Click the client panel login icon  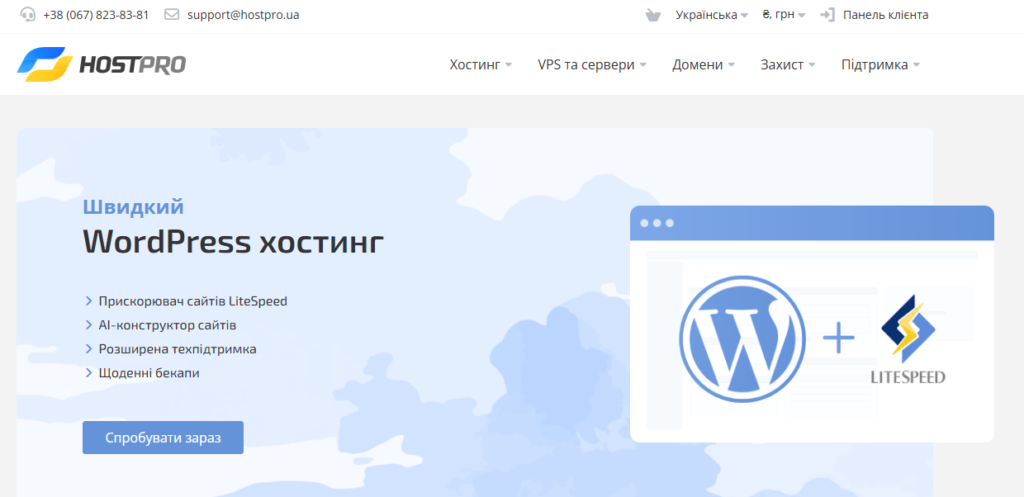click(x=827, y=15)
